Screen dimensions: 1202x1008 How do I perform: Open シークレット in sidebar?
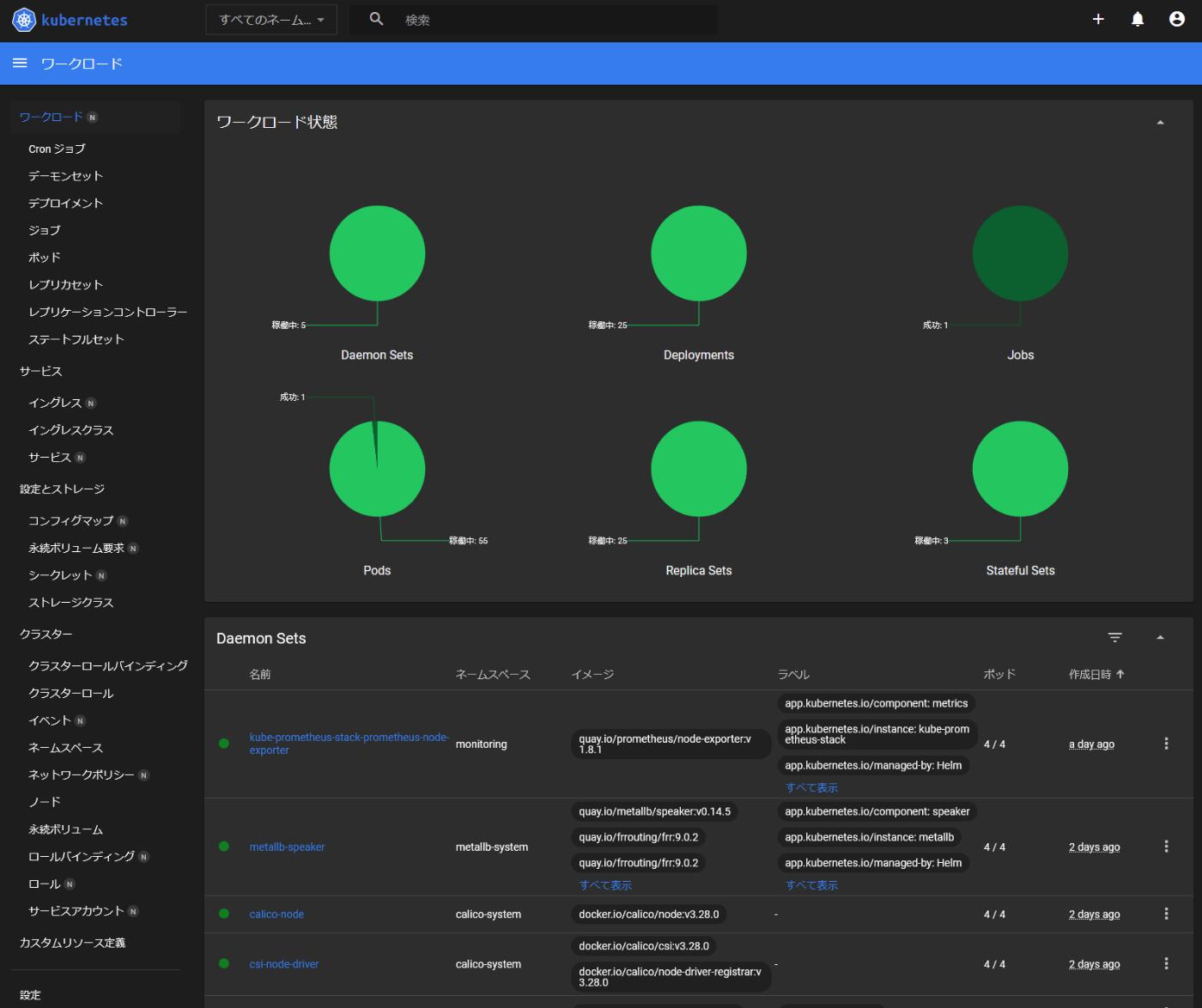tap(60, 575)
